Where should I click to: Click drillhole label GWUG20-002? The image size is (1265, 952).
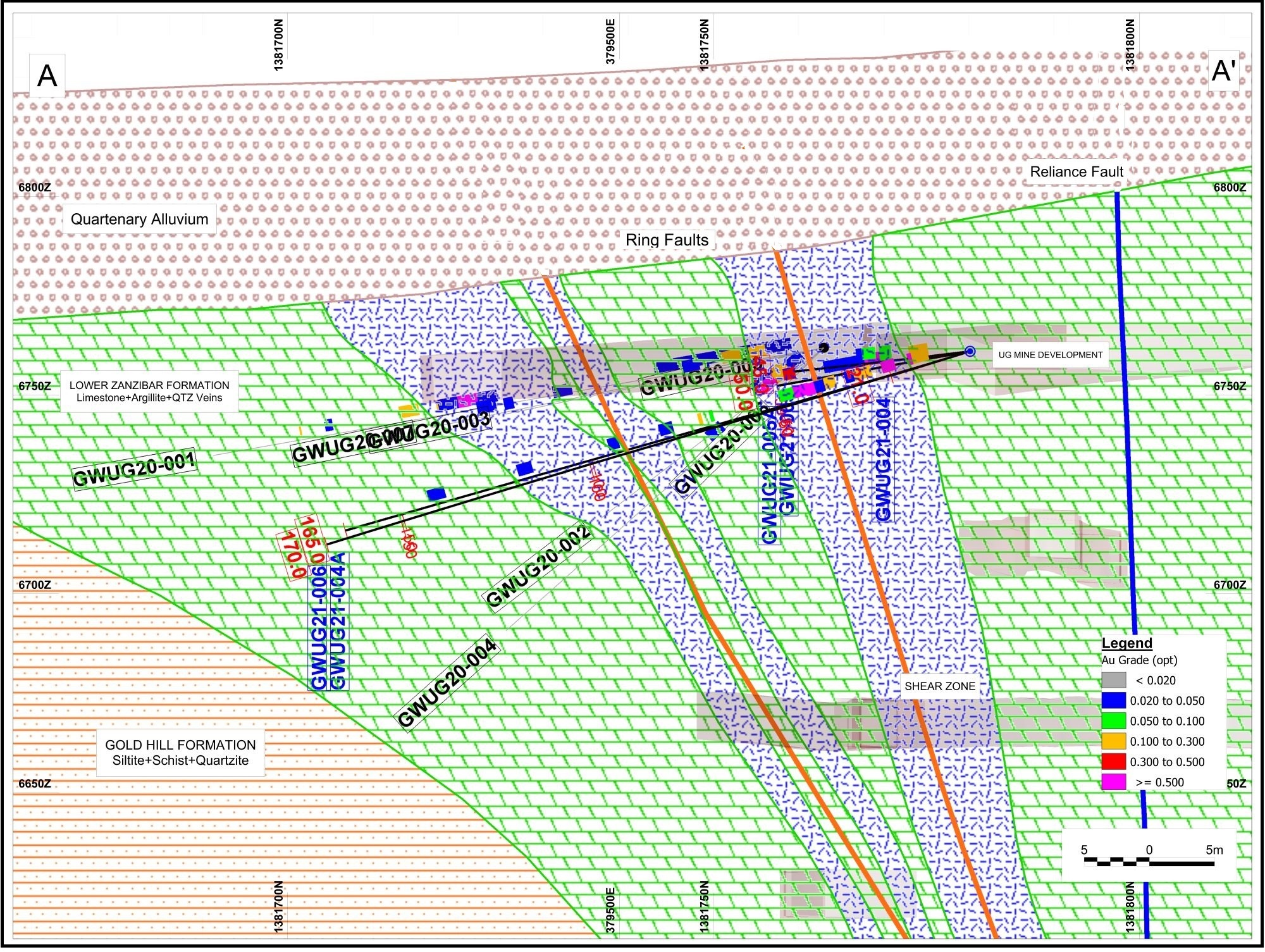[x=538, y=566]
